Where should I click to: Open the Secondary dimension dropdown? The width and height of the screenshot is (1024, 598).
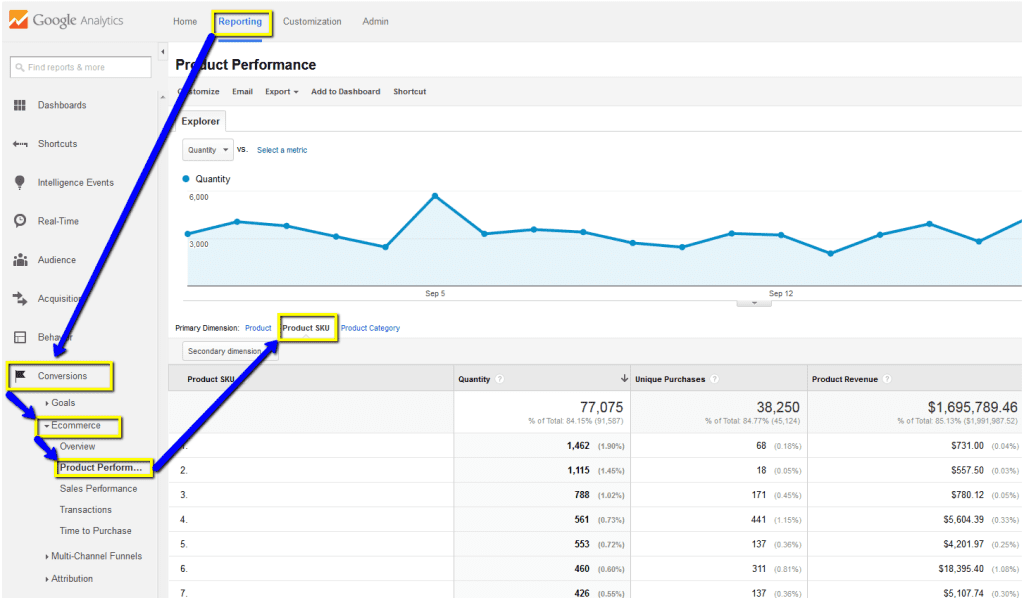tap(230, 351)
